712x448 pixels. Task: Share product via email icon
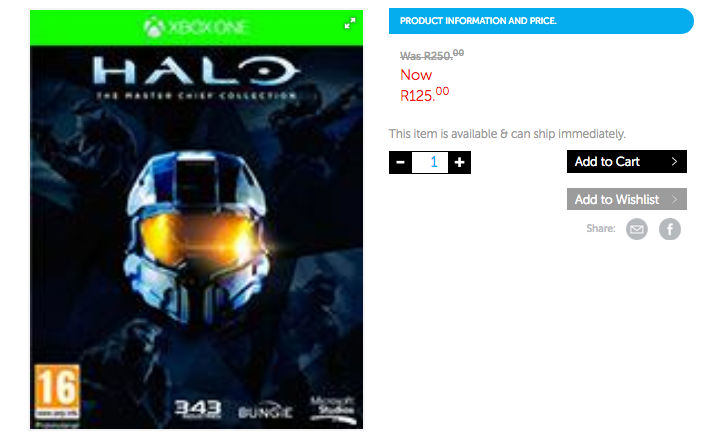(637, 229)
